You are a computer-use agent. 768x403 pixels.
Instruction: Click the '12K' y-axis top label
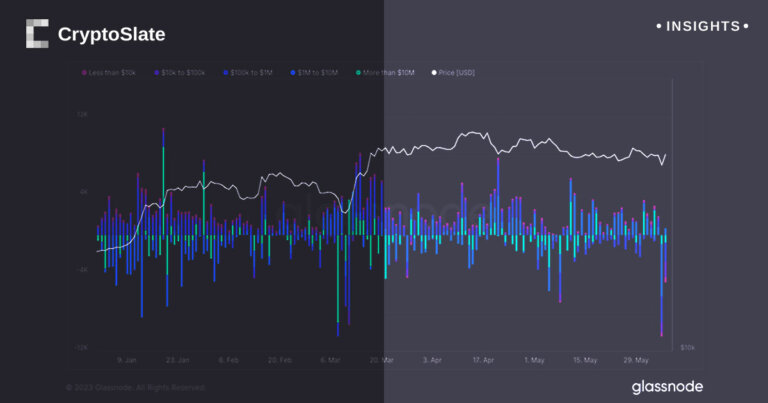82,114
